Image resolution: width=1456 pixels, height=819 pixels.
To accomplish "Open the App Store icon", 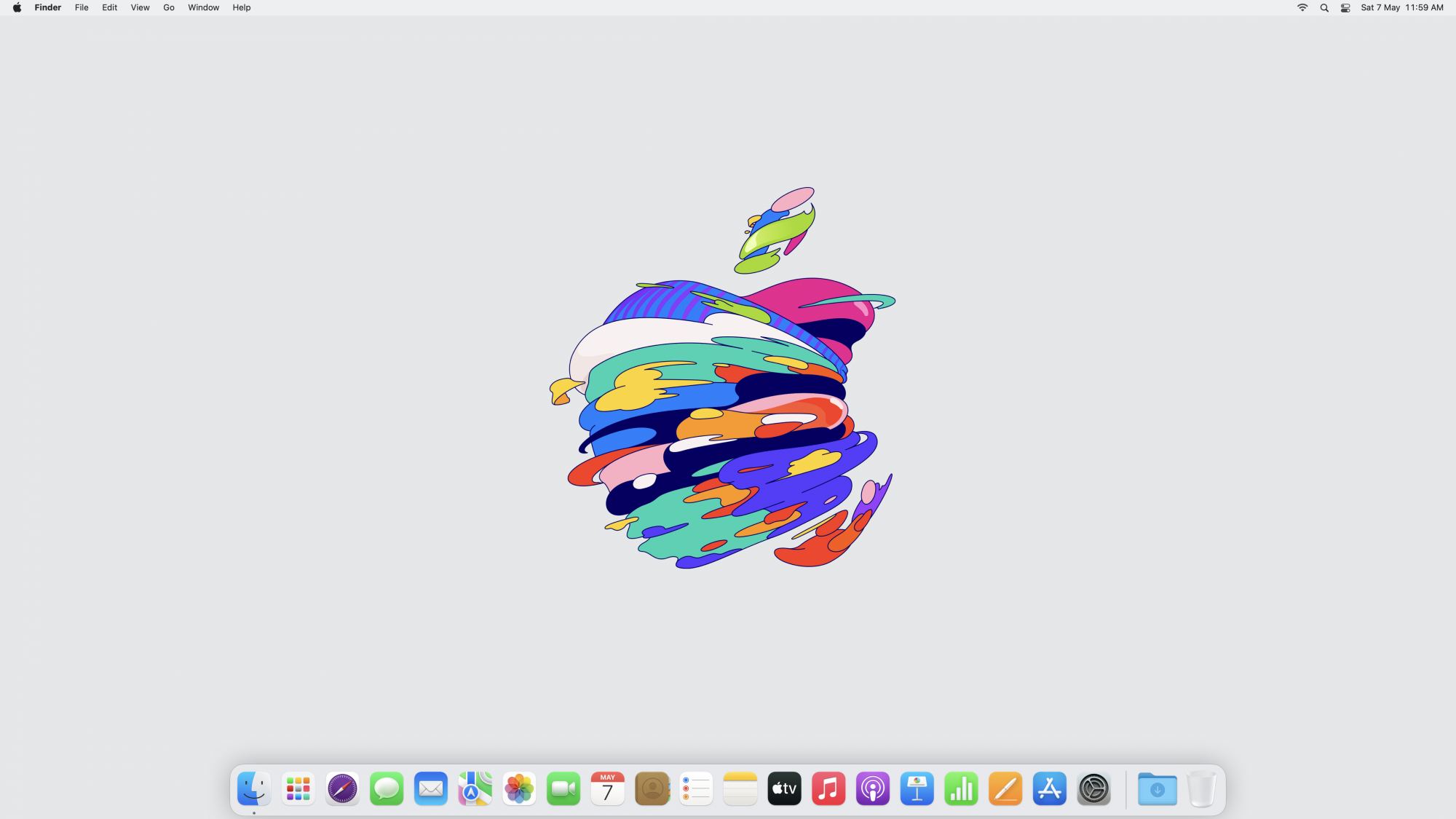I will [x=1049, y=789].
